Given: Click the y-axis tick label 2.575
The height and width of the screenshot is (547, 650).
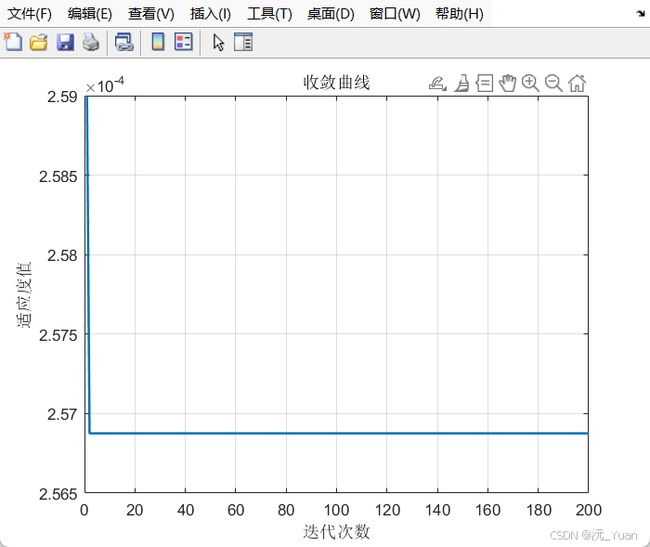Looking at the screenshot, I should (x=58, y=335).
